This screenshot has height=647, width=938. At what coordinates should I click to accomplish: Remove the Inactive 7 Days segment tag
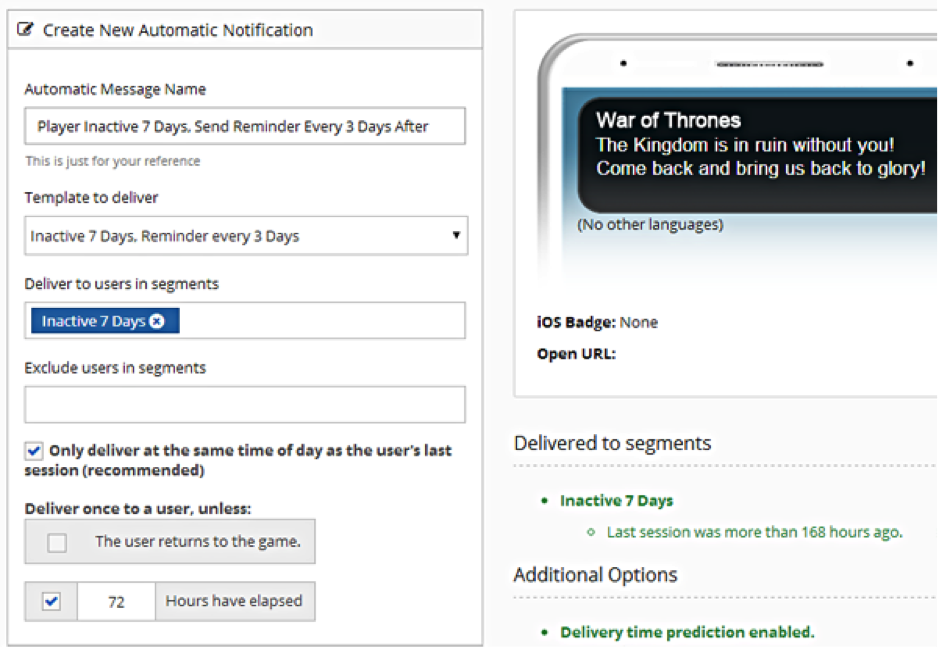(x=157, y=321)
